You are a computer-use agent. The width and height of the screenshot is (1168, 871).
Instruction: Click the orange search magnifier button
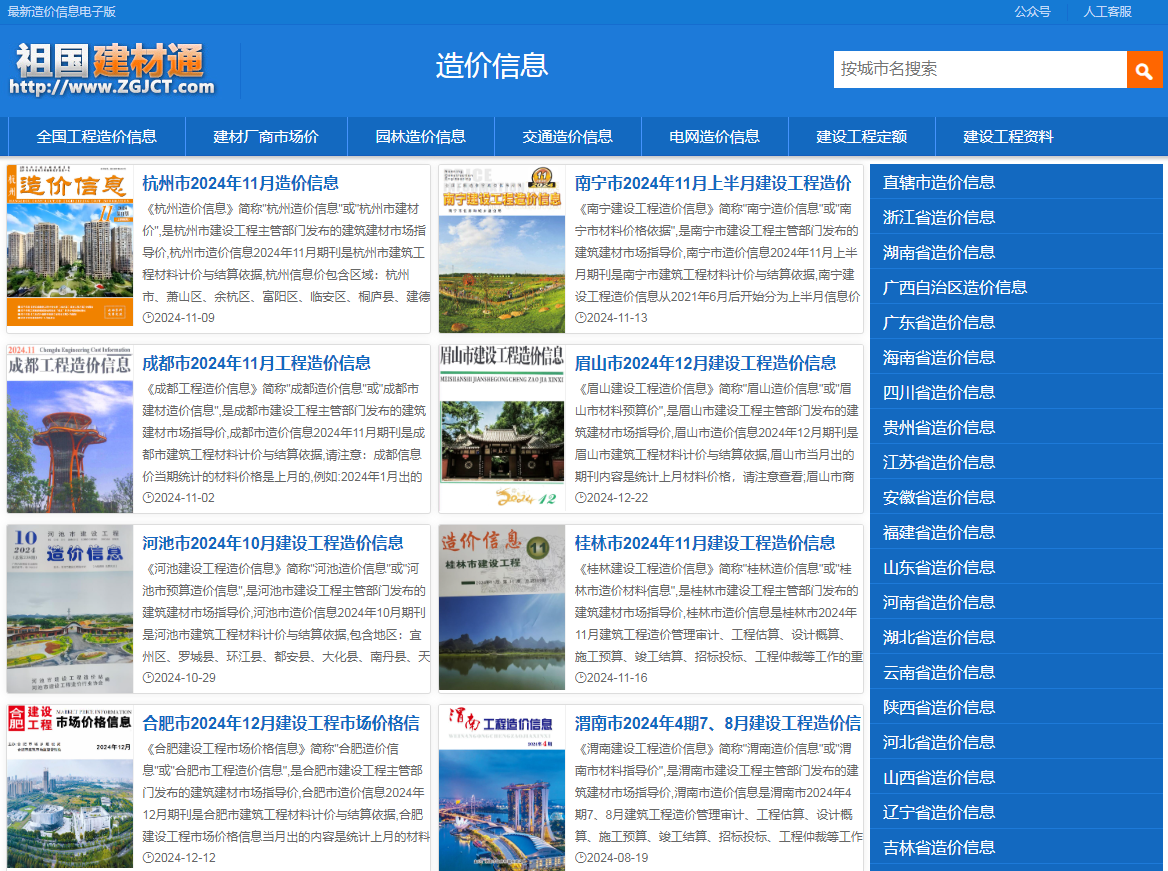point(1144,69)
